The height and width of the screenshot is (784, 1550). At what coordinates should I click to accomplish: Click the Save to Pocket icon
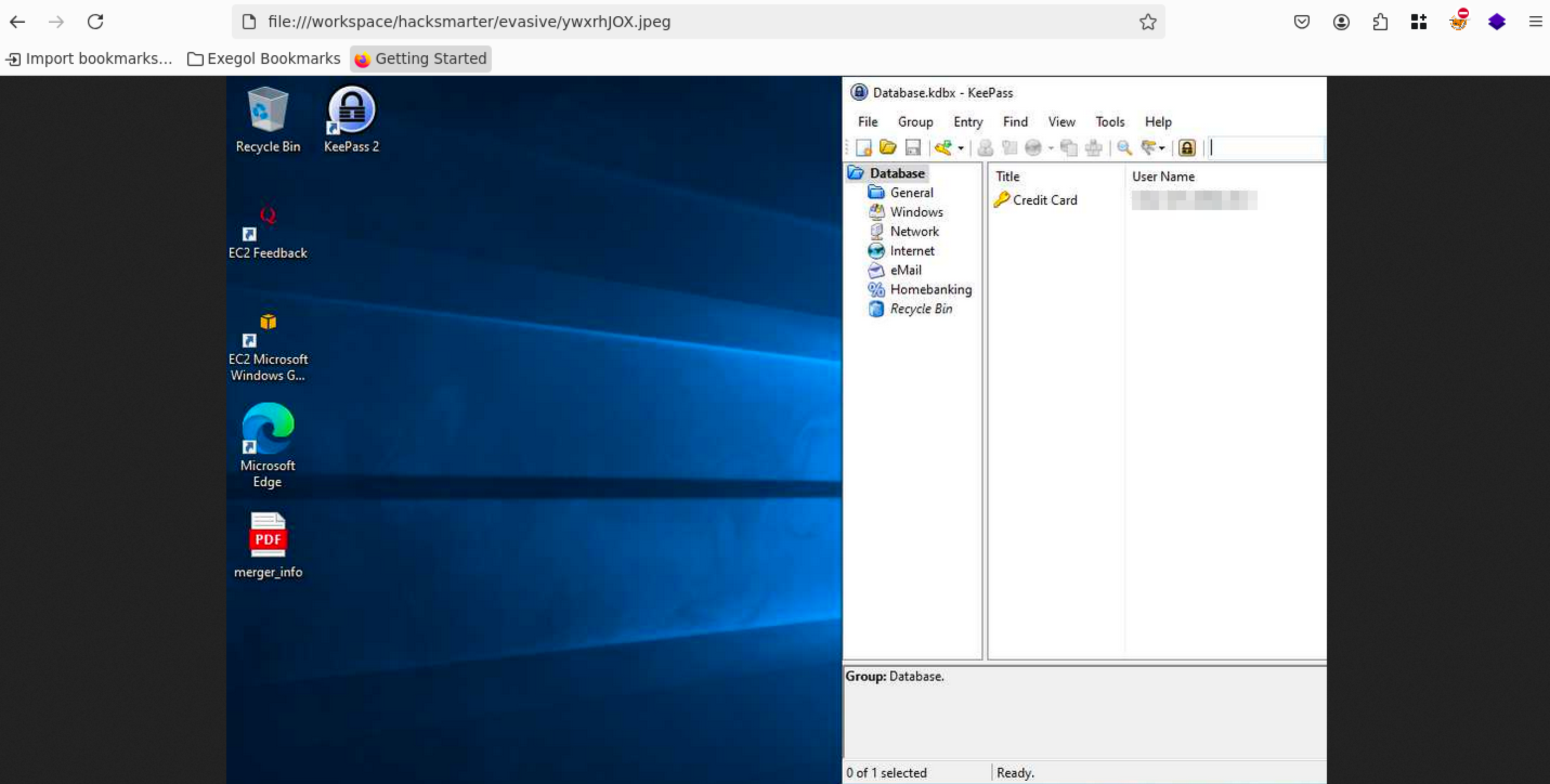click(1301, 22)
